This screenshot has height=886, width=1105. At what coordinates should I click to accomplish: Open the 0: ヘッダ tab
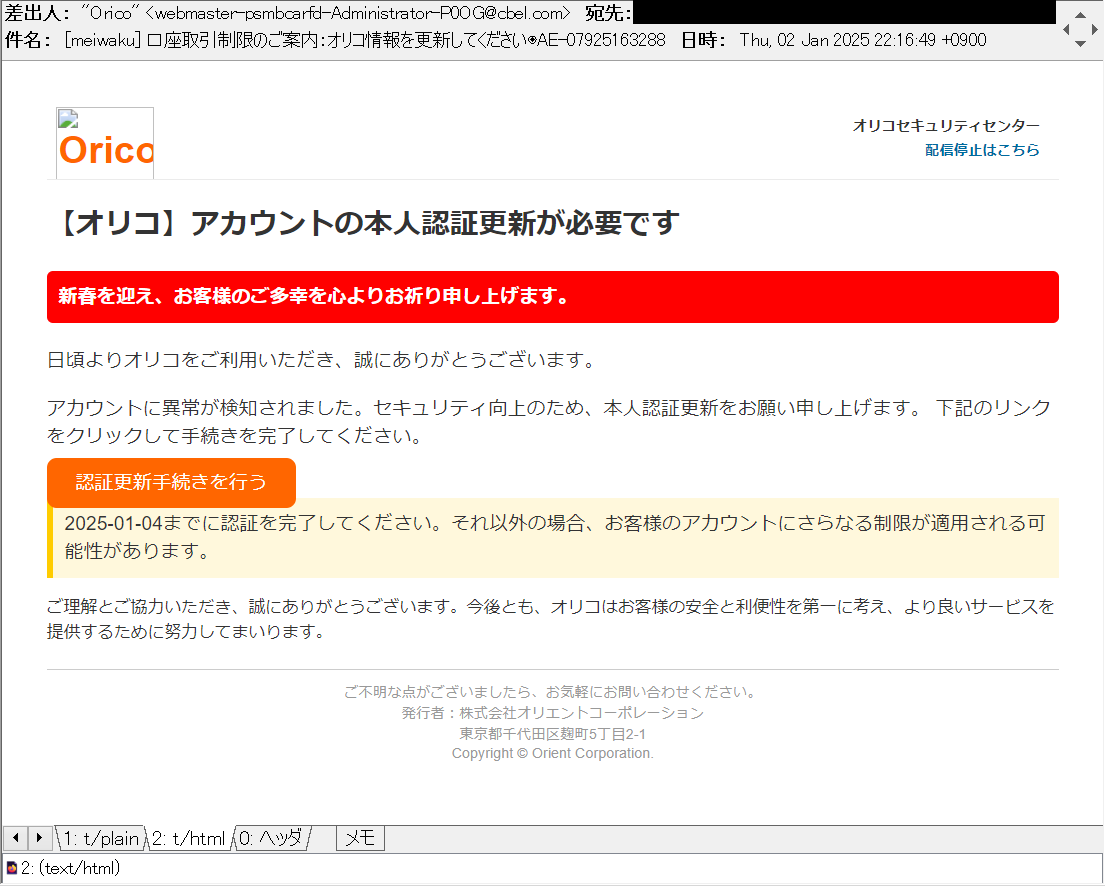[x=271, y=838]
